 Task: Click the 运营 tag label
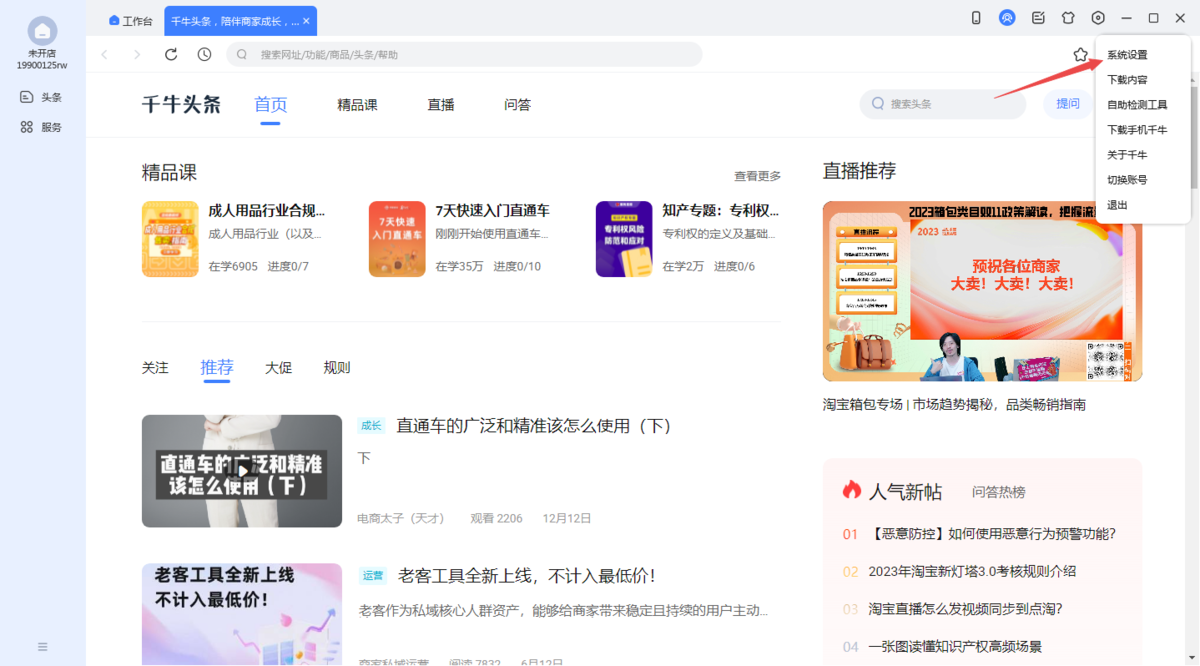[x=372, y=576]
